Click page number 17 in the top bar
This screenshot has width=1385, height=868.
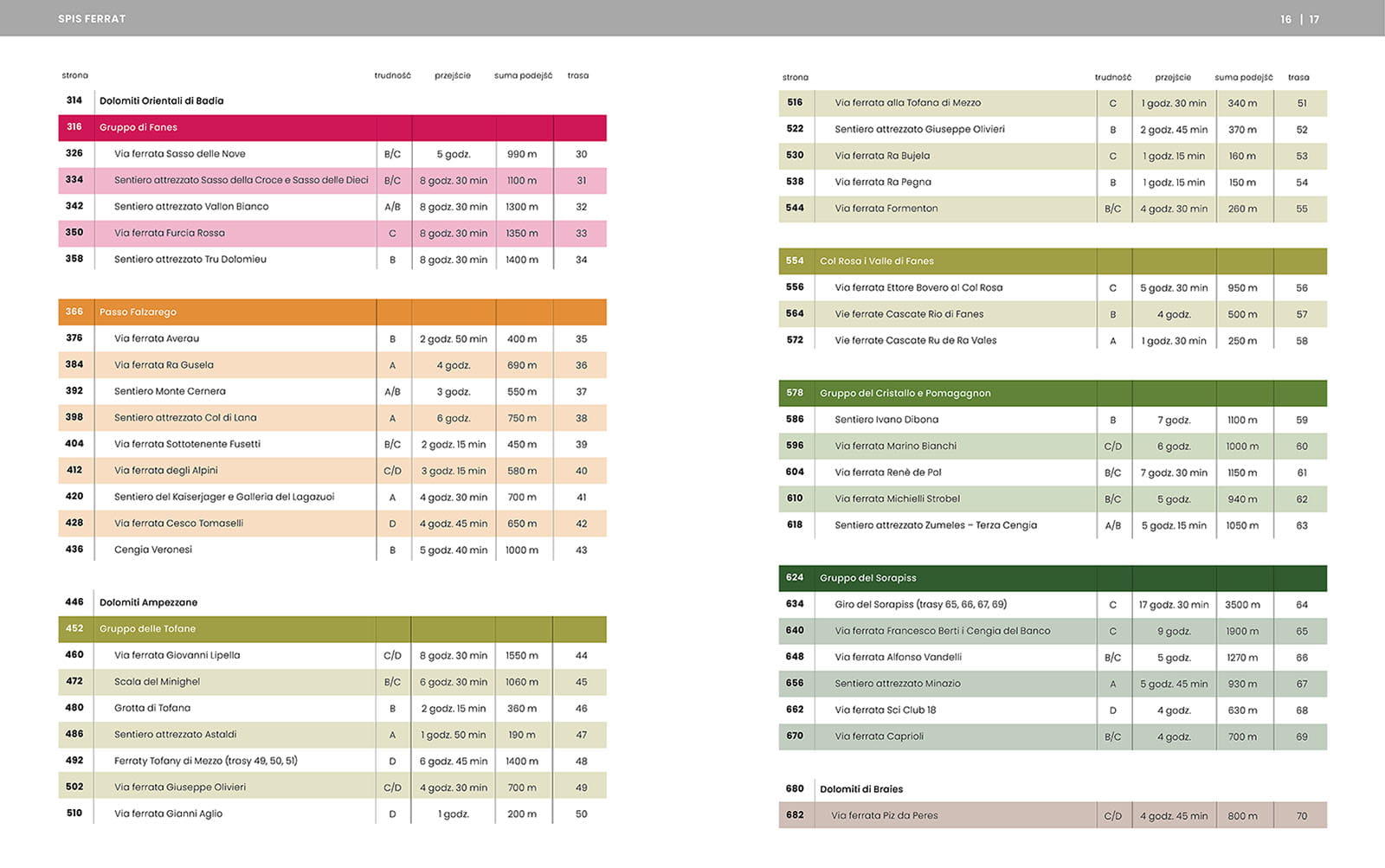point(1314,19)
